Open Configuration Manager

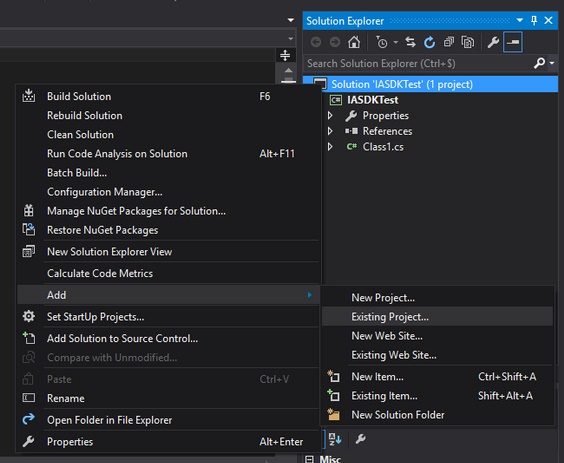tap(168, 192)
